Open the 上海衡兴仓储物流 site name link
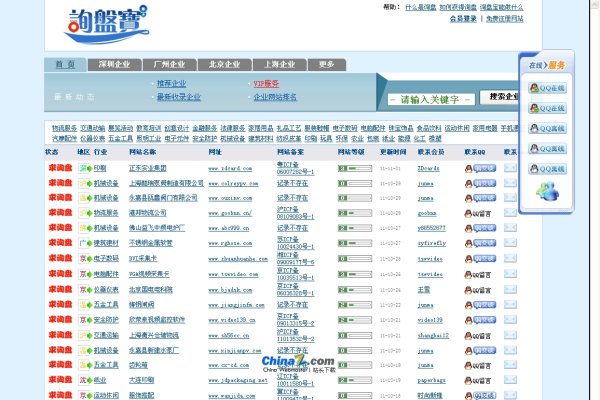Image resolution: width=600 pixels, height=400 pixels. [154, 335]
